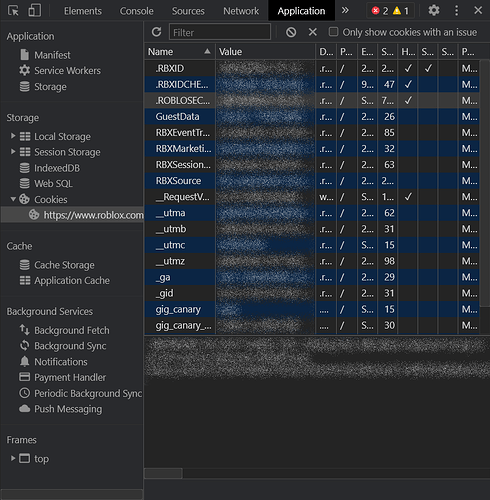Enable Only show cookies with an issue
The width and height of the screenshot is (490, 500).
point(333,32)
